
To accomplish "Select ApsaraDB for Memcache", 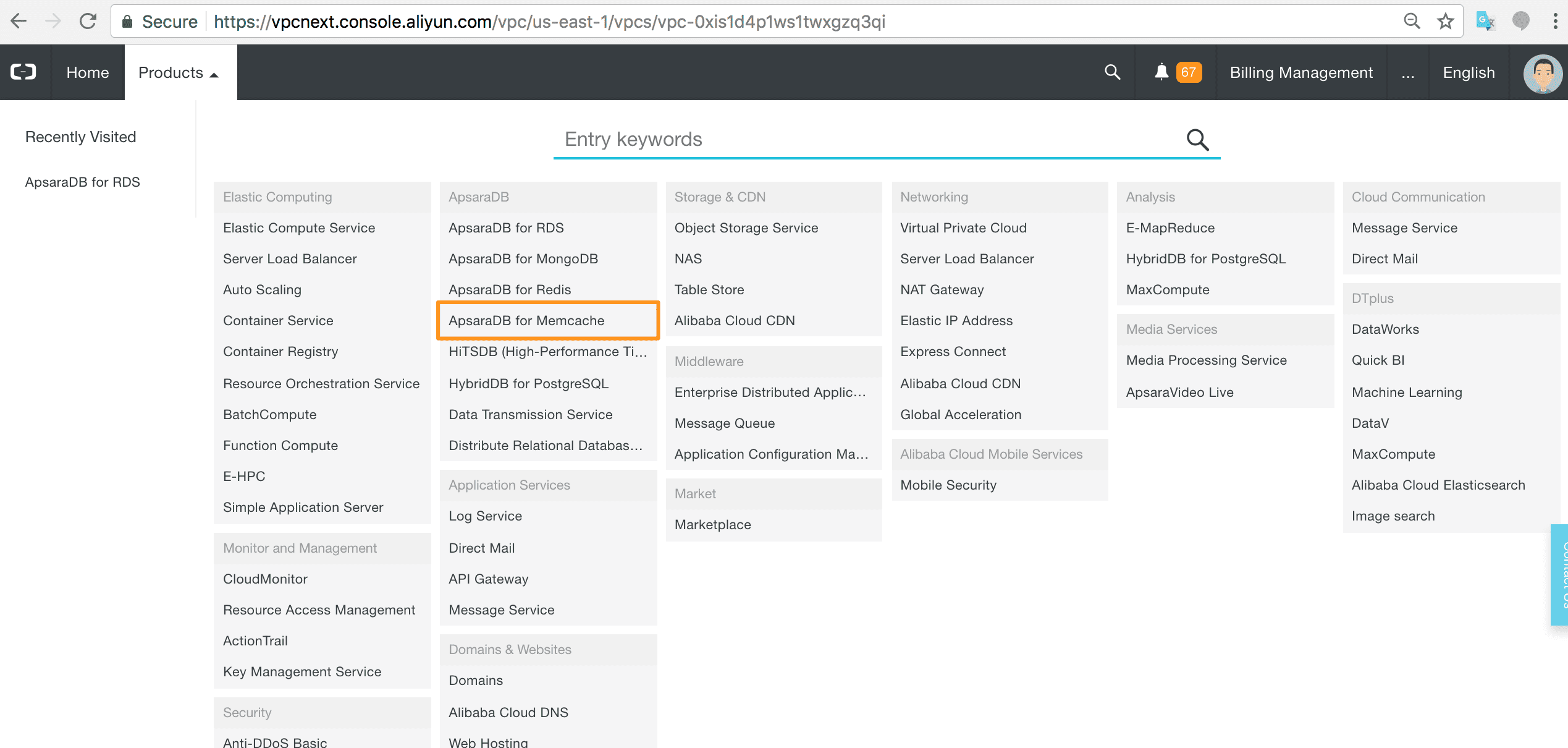I will [547, 320].
